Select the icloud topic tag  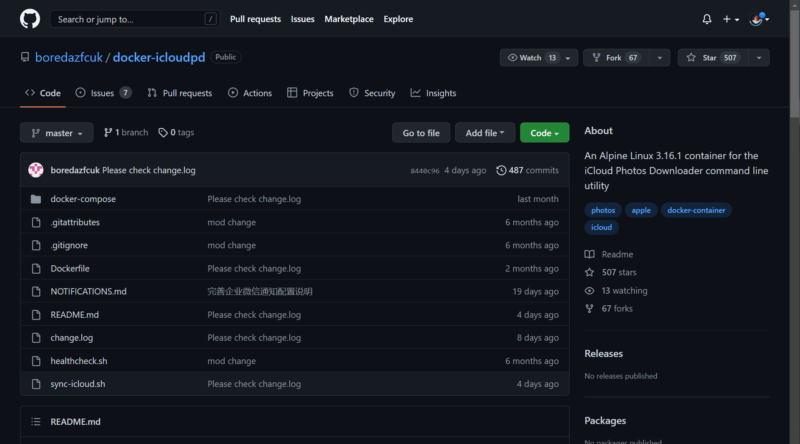pos(601,228)
